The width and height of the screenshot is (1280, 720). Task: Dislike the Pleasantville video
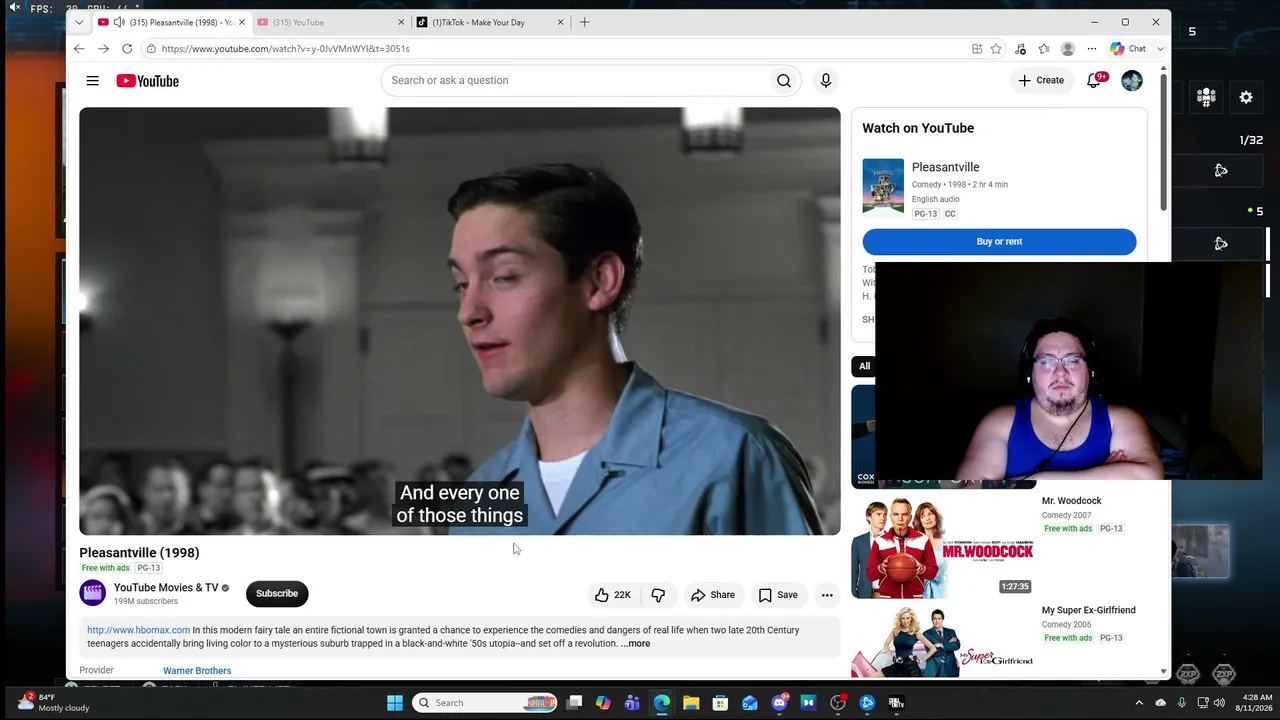tap(658, 595)
